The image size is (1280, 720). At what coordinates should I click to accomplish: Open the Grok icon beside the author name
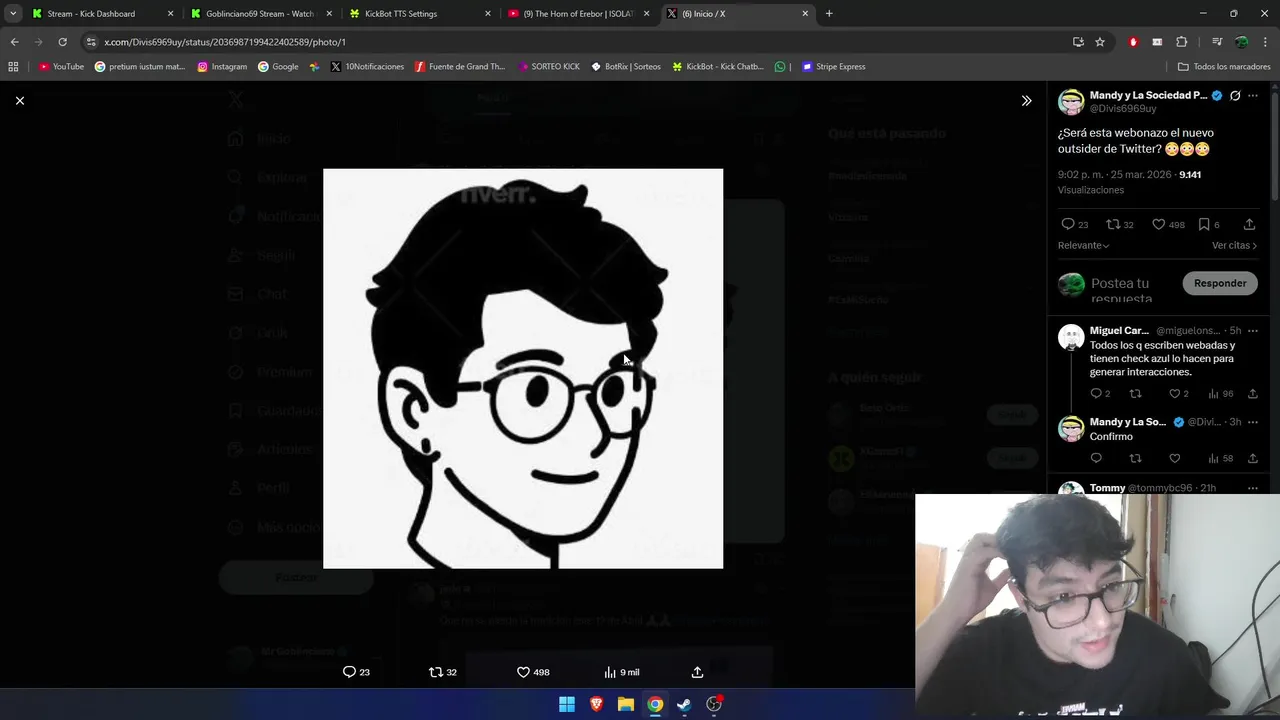point(1235,96)
